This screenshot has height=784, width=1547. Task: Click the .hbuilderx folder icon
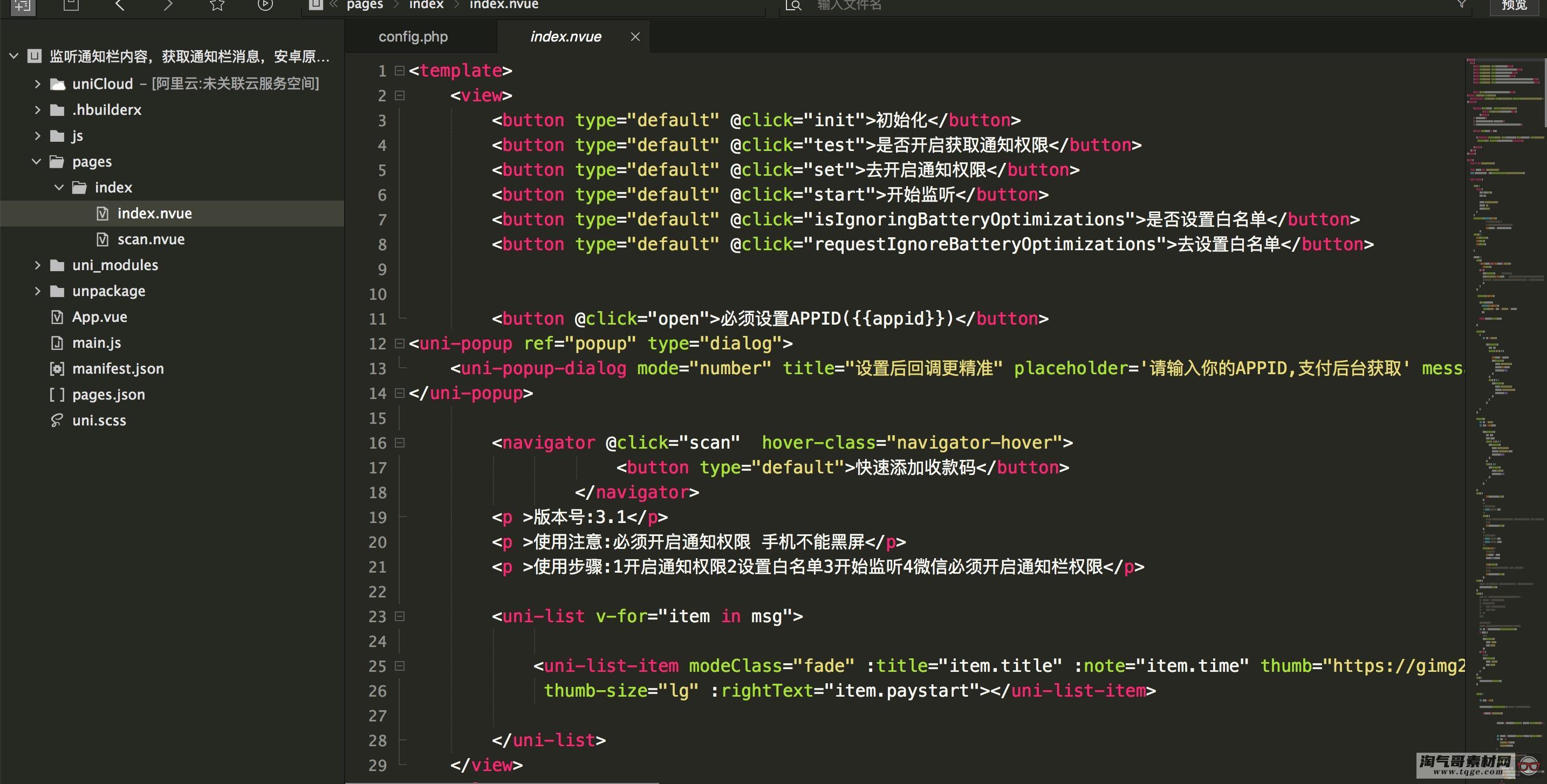point(57,110)
